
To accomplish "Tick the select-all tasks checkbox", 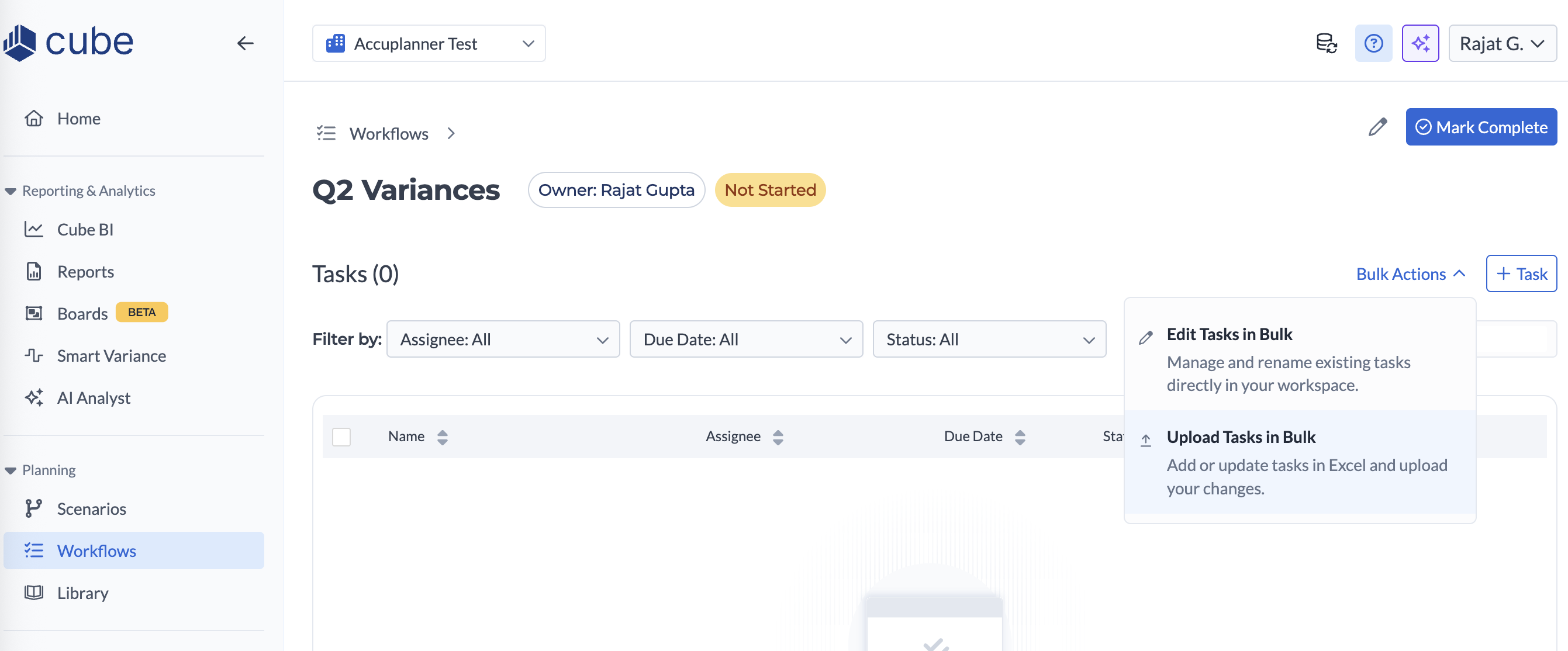I will pyautogui.click(x=341, y=436).
